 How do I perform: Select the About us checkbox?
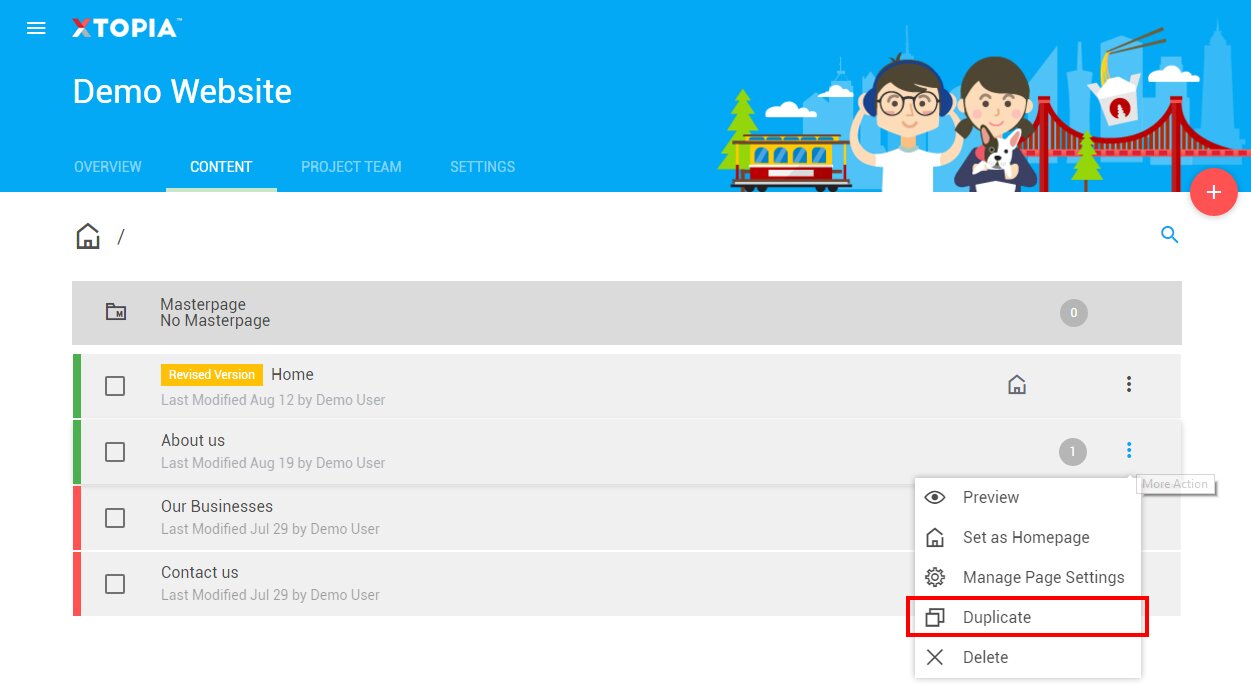point(115,452)
